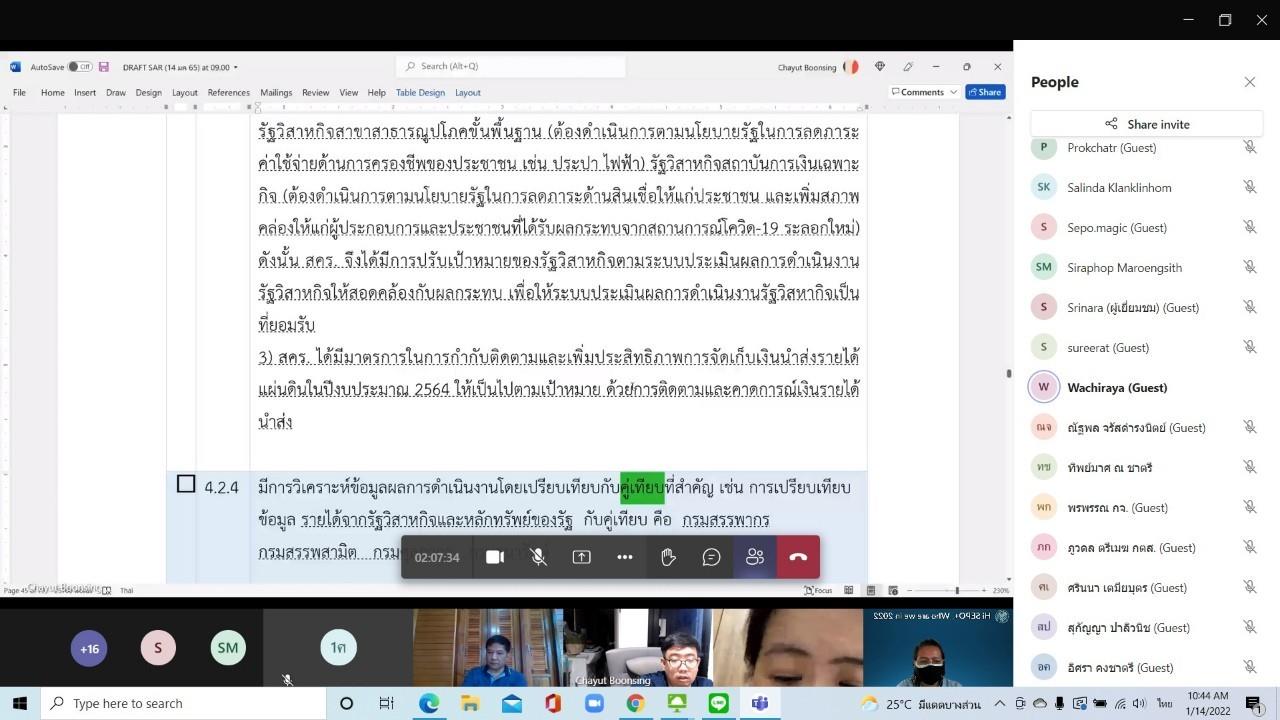
Task: Turn on camera in meeting toolbar
Action: tap(494, 557)
